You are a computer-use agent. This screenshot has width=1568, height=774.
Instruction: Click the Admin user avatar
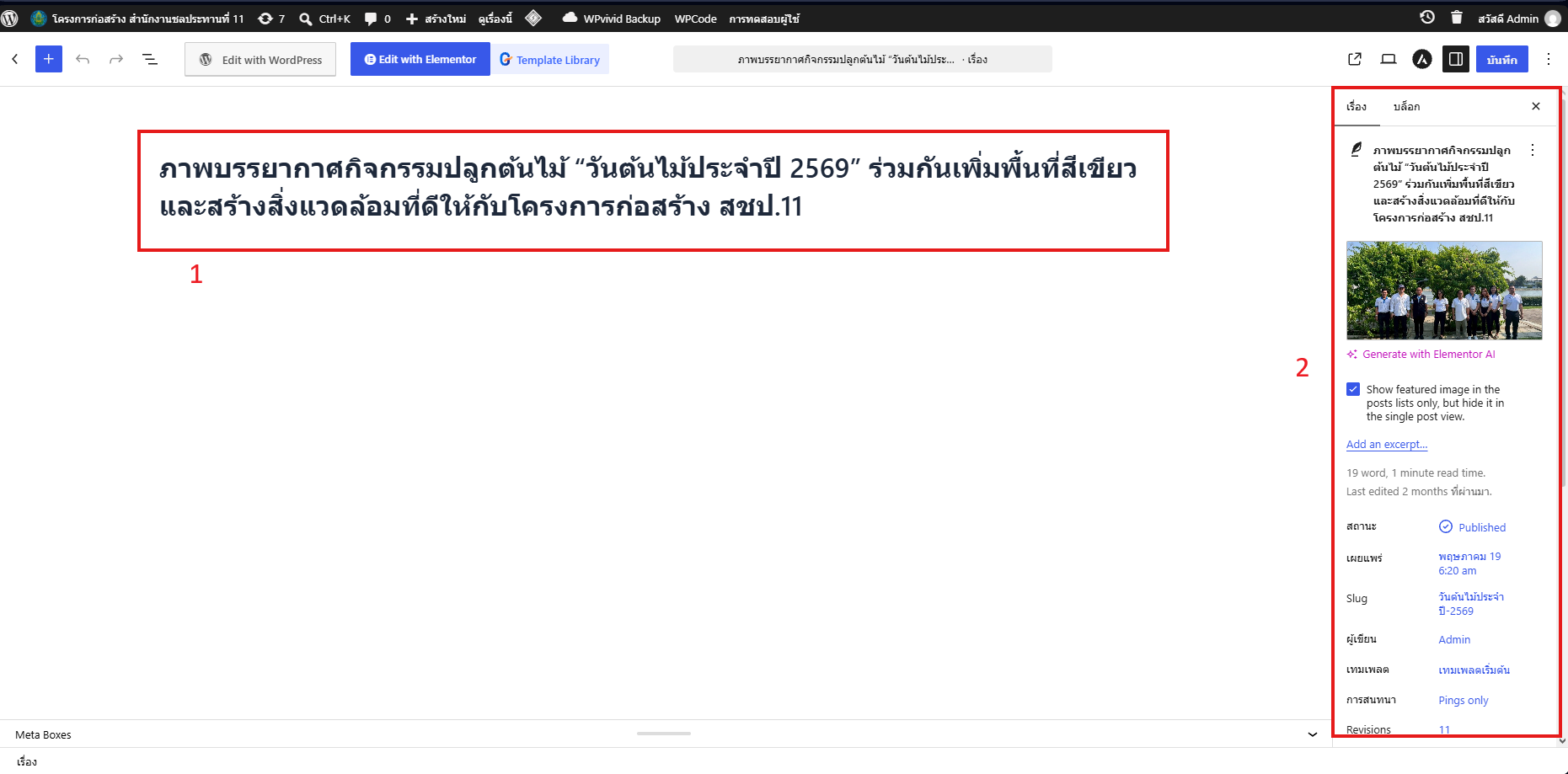coord(1552,19)
